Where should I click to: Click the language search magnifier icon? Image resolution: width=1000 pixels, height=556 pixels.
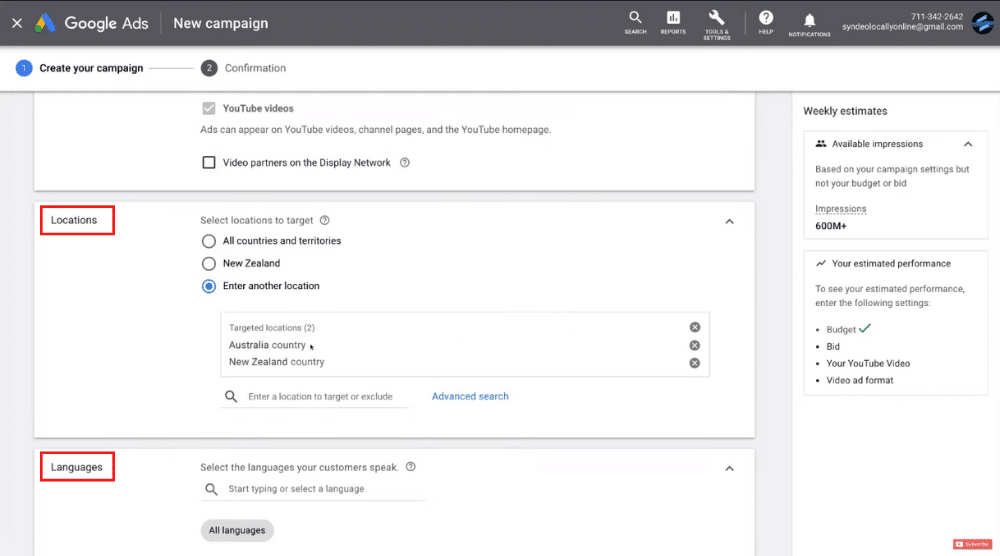[211, 489]
